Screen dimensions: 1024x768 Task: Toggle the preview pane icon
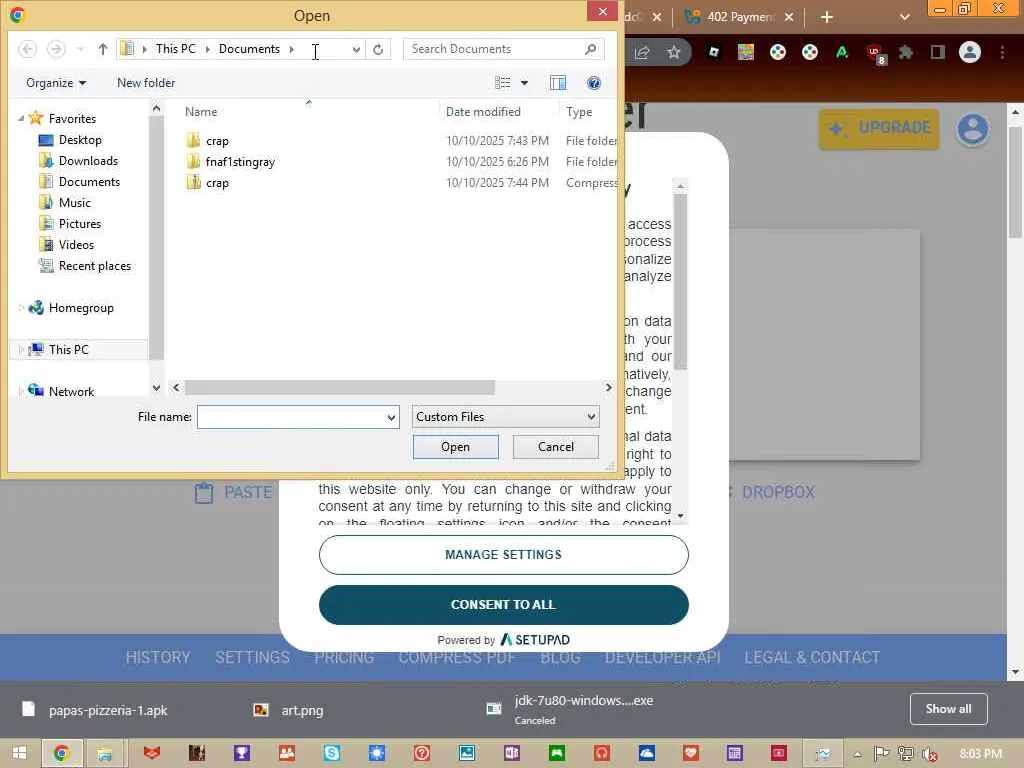[558, 83]
